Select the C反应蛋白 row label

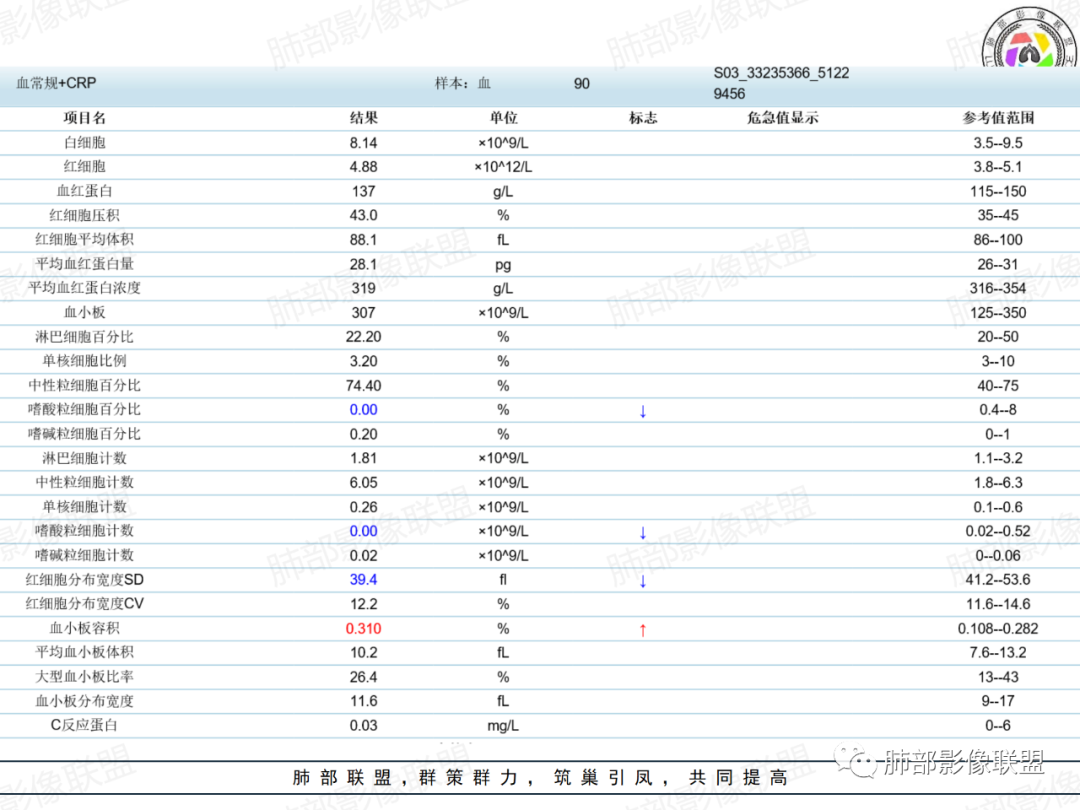click(85, 725)
